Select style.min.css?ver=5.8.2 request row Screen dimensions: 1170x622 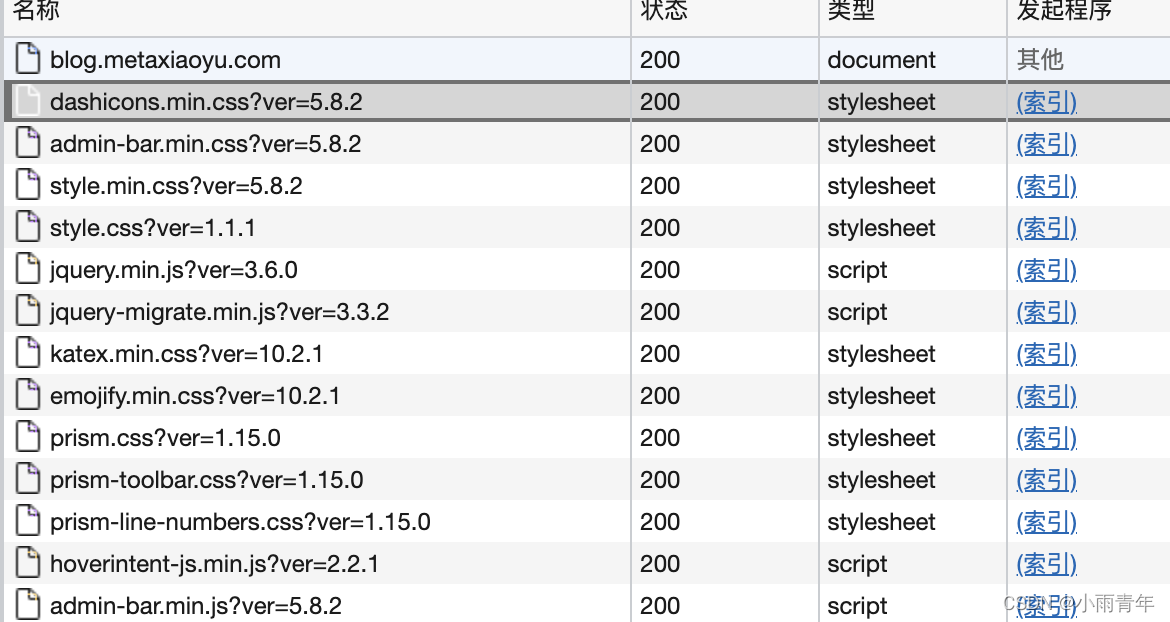(176, 186)
